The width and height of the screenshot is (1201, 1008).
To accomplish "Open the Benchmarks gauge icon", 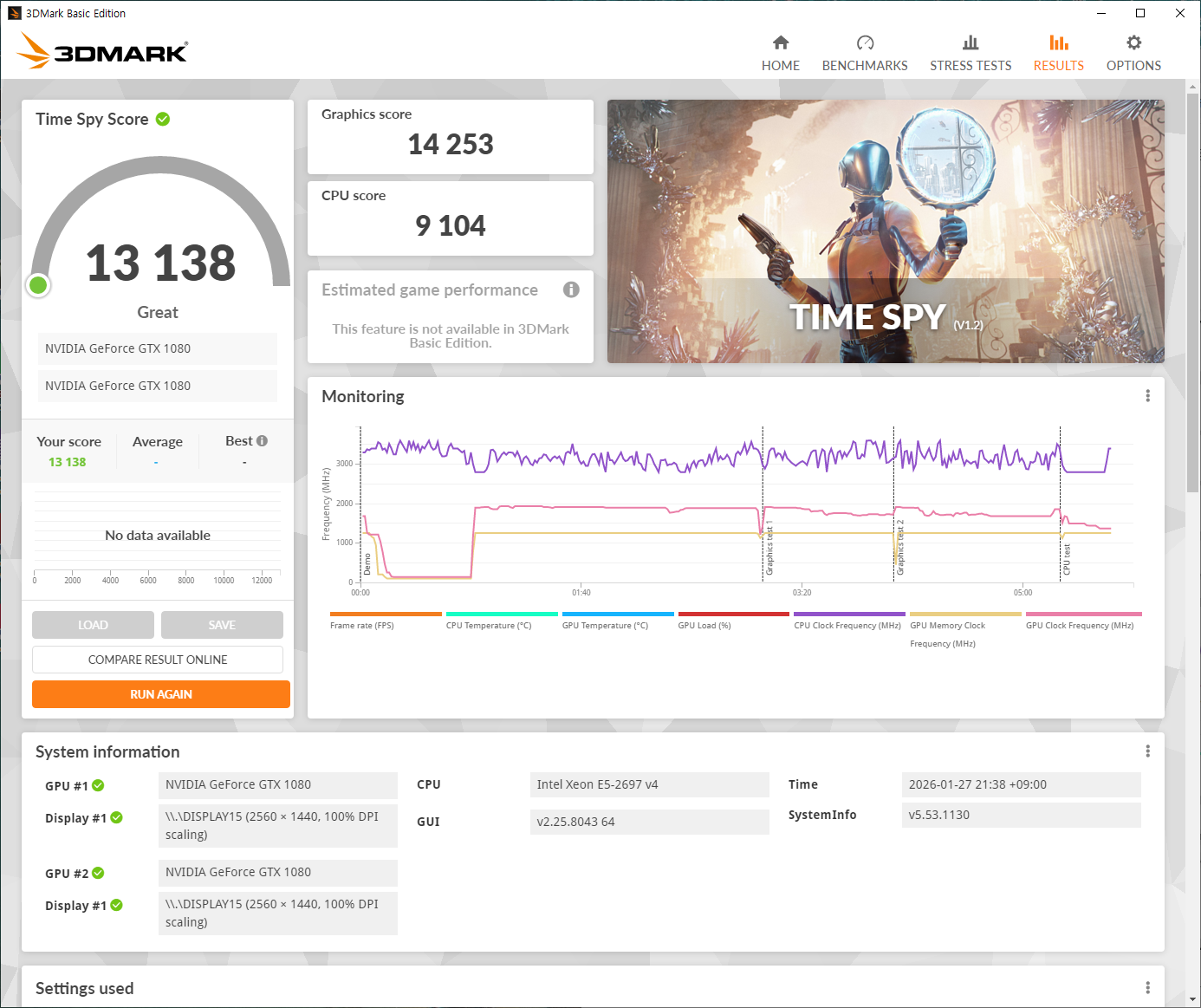I will click(x=865, y=42).
